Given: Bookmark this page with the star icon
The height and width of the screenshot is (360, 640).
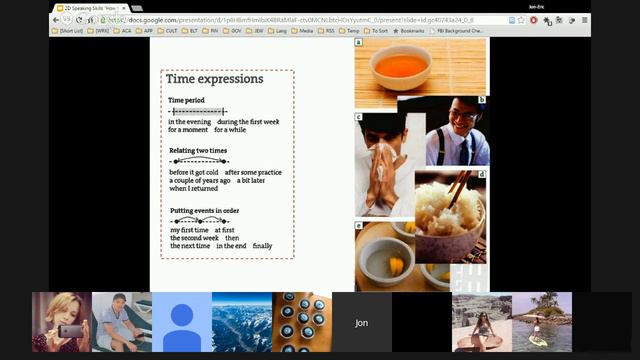Looking at the screenshot, I should coord(521,20).
